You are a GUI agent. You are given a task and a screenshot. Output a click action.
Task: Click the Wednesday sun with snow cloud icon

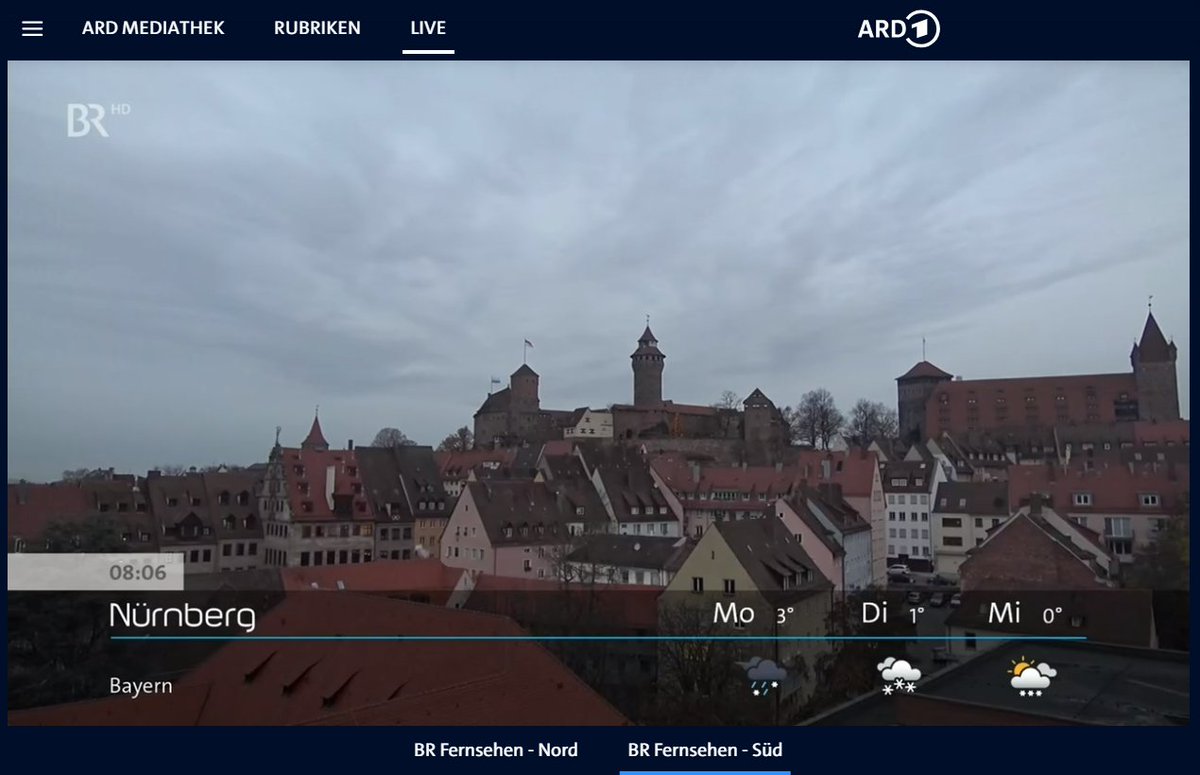[x=1032, y=676]
